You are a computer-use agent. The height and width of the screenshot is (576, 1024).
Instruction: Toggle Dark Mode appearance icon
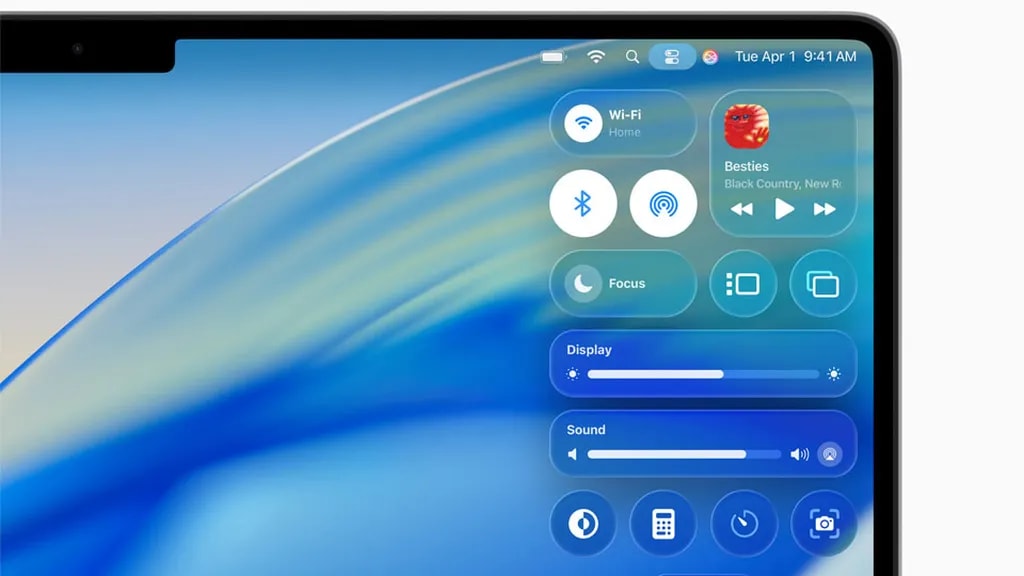583,523
